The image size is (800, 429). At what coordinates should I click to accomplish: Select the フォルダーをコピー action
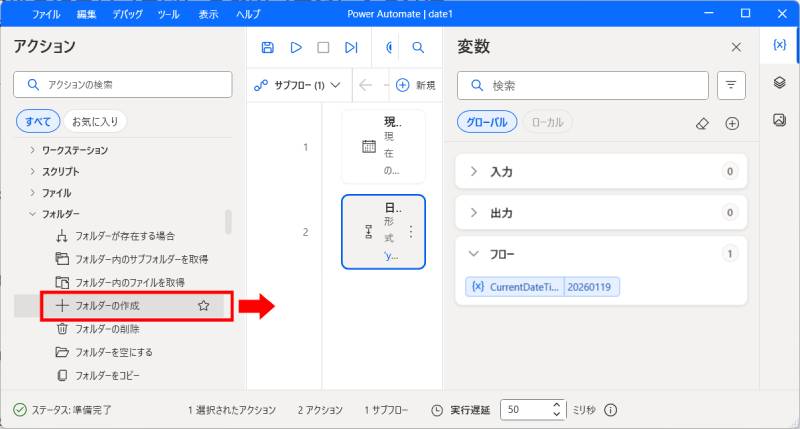tap(107, 375)
